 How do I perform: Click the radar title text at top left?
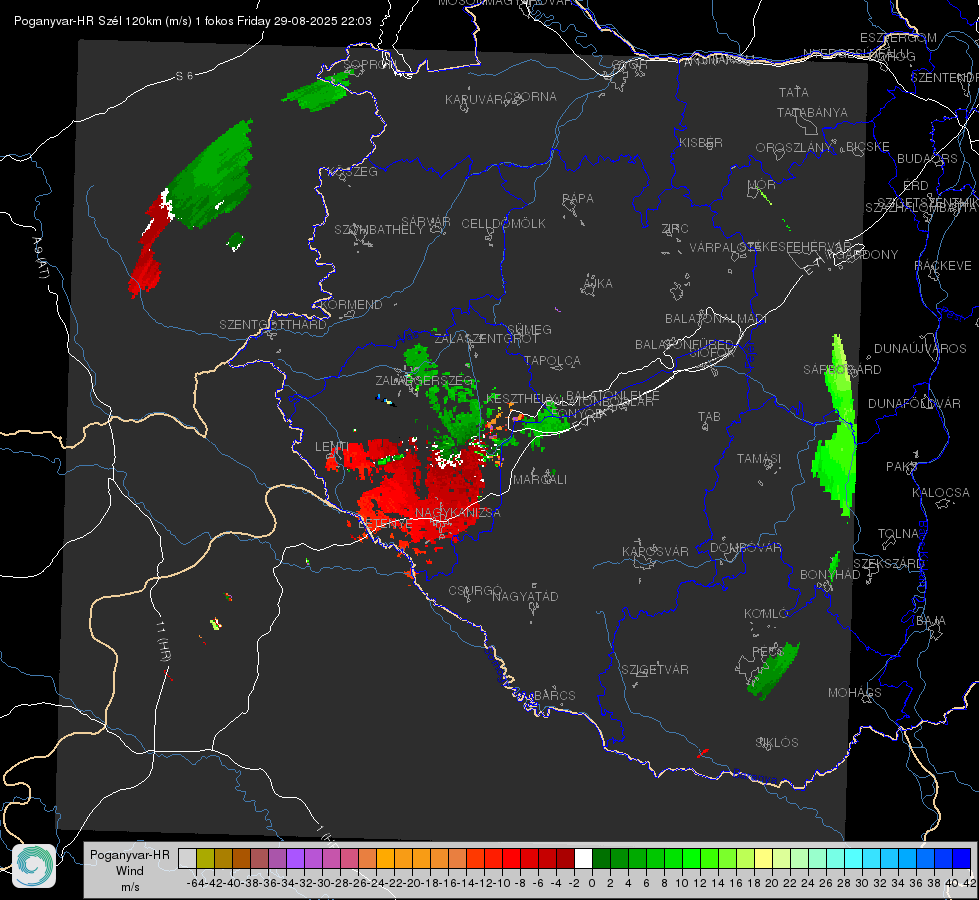pyautogui.click(x=192, y=21)
